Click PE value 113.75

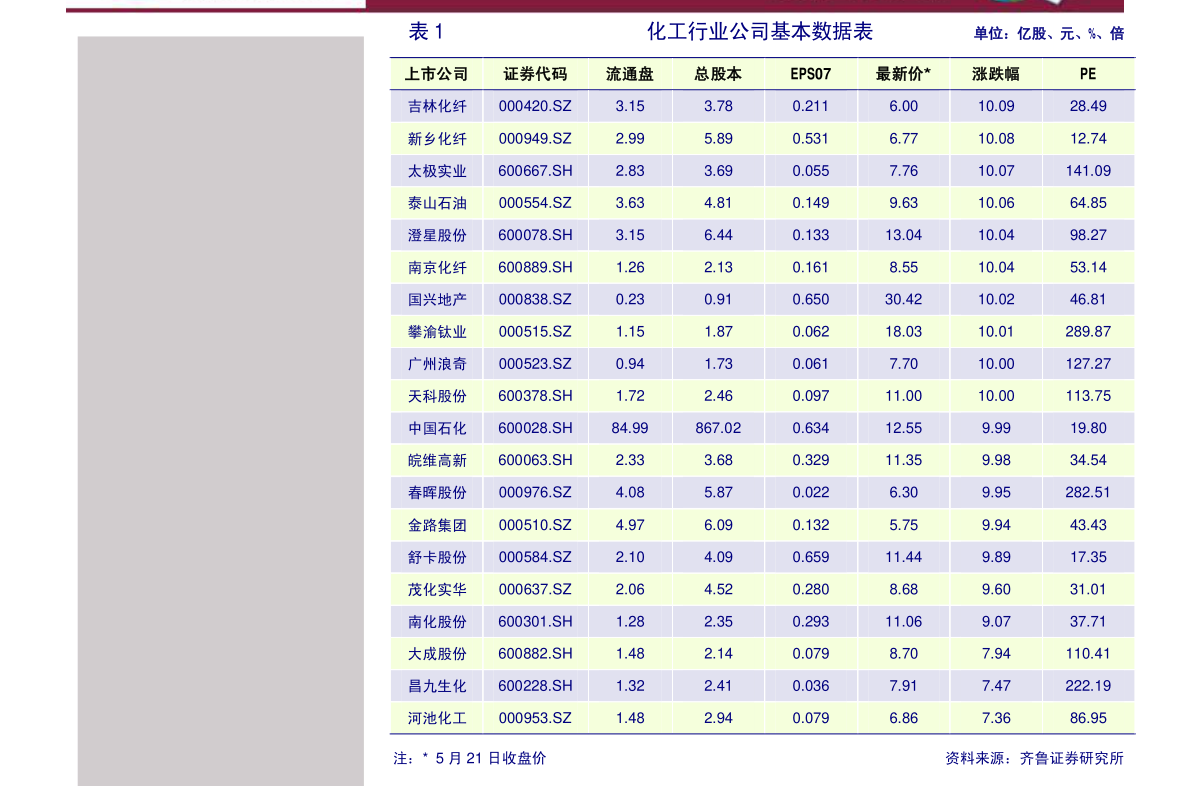pyautogui.click(x=1088, y=396)
